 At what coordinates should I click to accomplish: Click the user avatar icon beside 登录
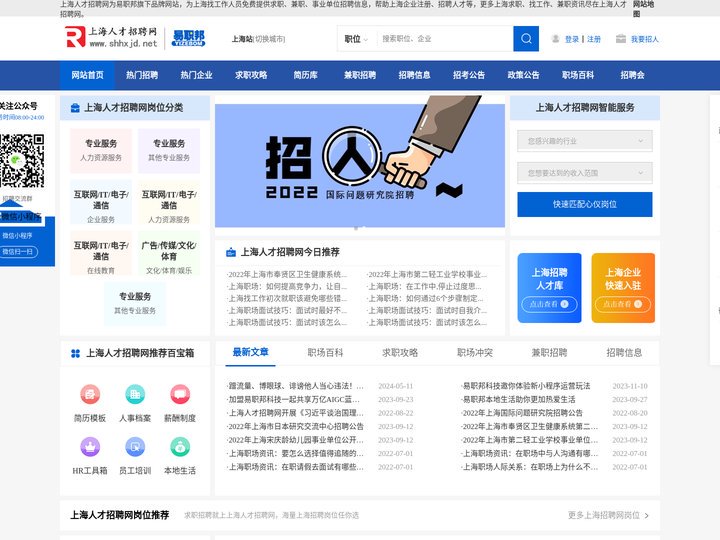point(555,39)
